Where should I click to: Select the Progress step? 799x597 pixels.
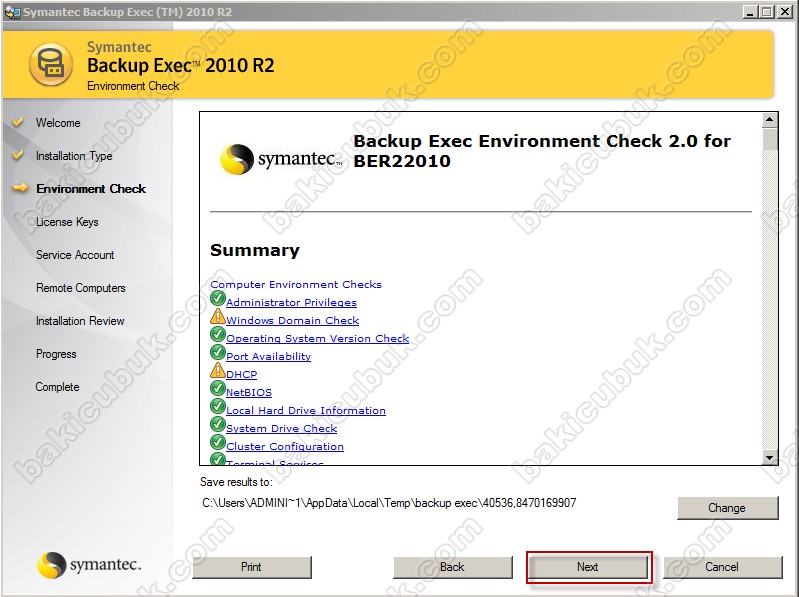56,354
